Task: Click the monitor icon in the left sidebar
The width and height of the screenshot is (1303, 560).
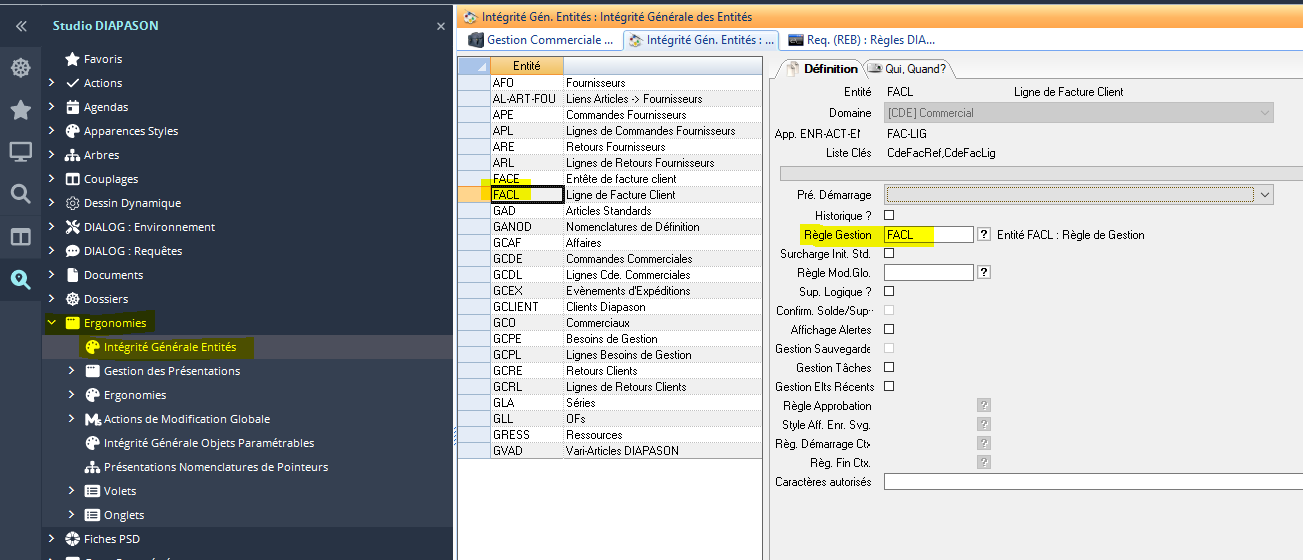Action: [20, 152]
